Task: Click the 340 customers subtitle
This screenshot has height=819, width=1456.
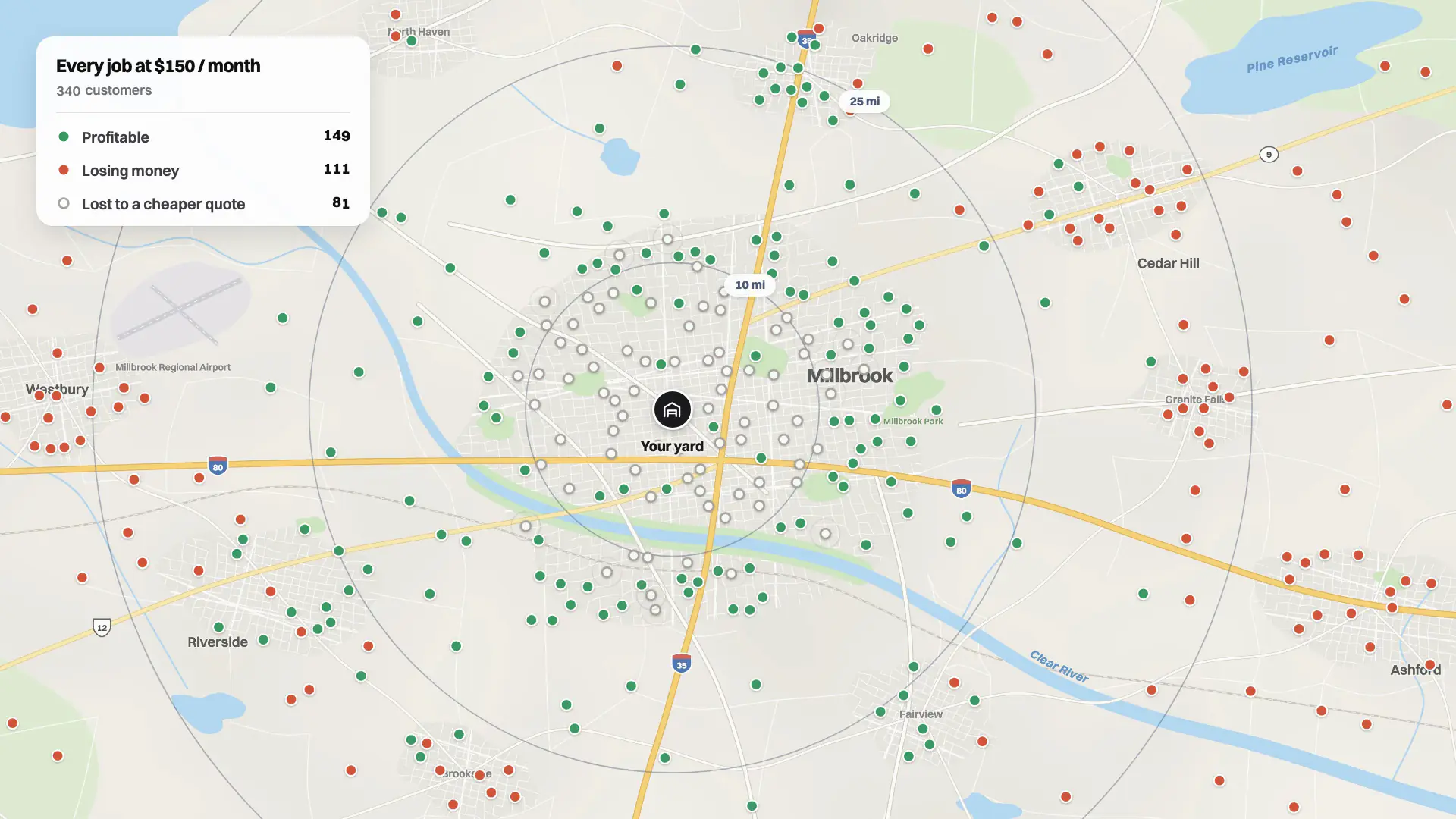Action: tap(104, 90)
